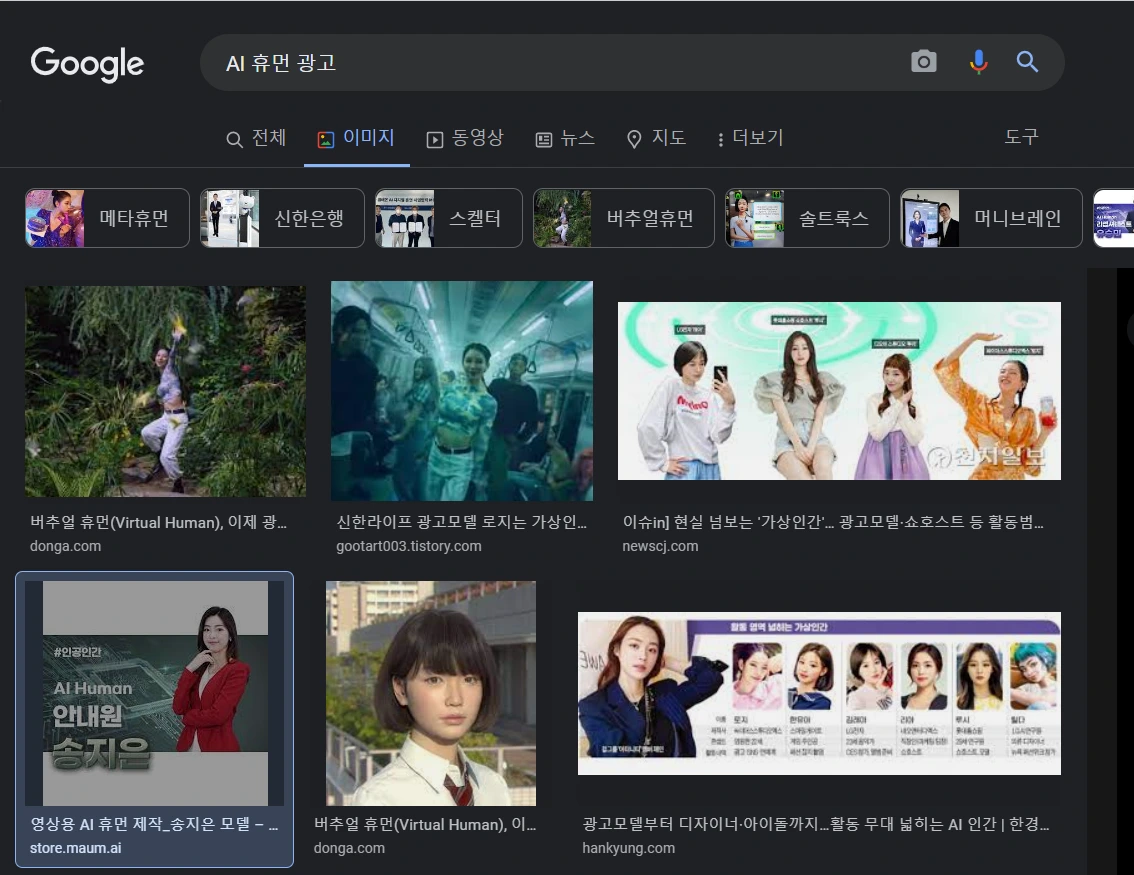Open the AI Human 안내원 송지은 image

tap(155, 693)
